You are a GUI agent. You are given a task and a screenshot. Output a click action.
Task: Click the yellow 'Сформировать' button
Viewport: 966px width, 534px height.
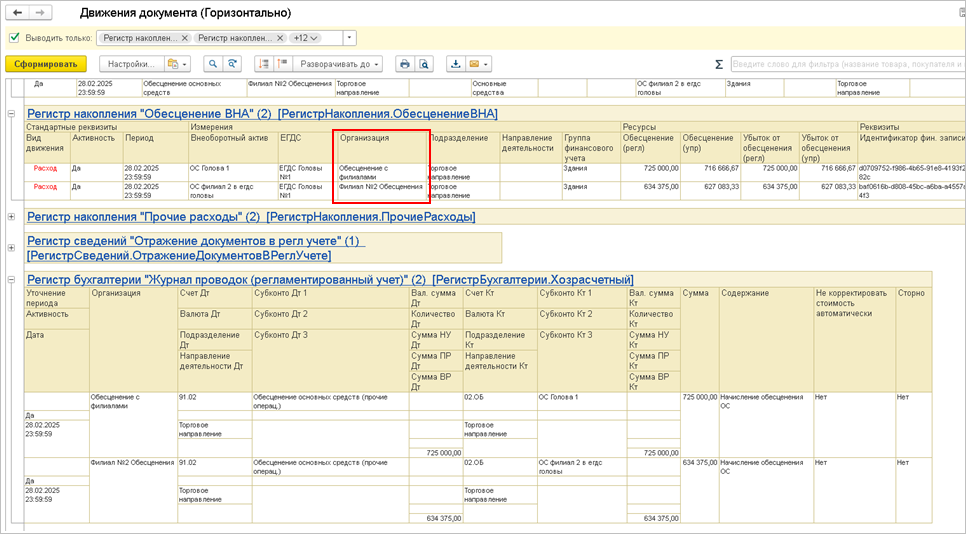tap(45, 64)
